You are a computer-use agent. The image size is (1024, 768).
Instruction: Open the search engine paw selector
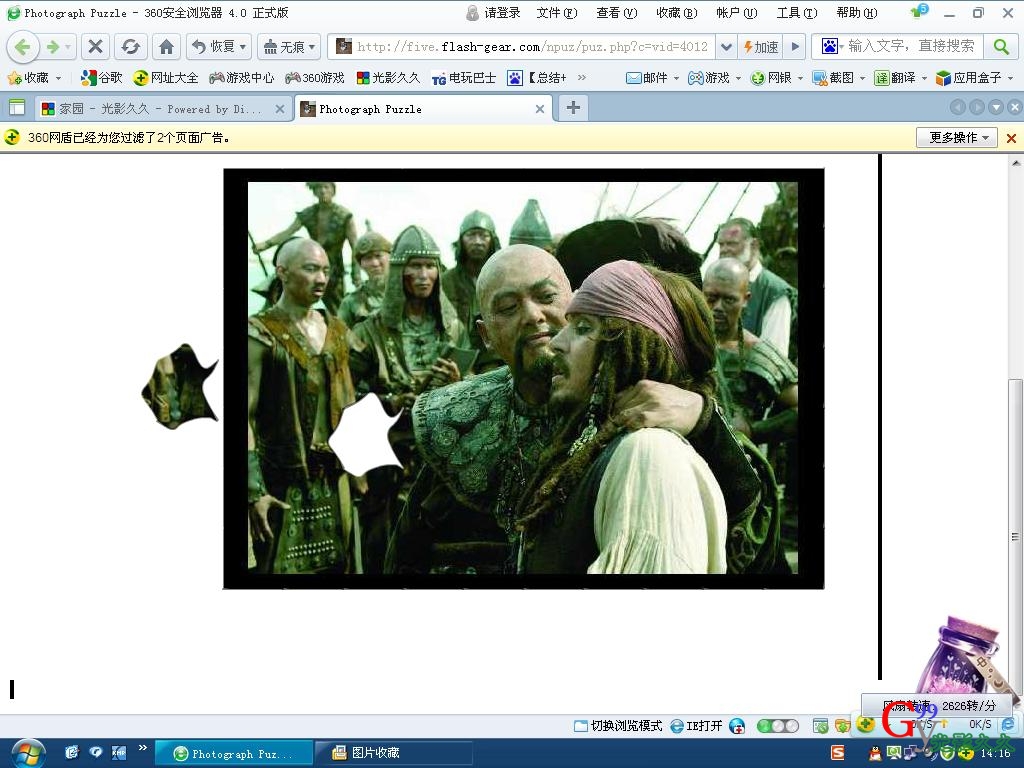(832, 46)
